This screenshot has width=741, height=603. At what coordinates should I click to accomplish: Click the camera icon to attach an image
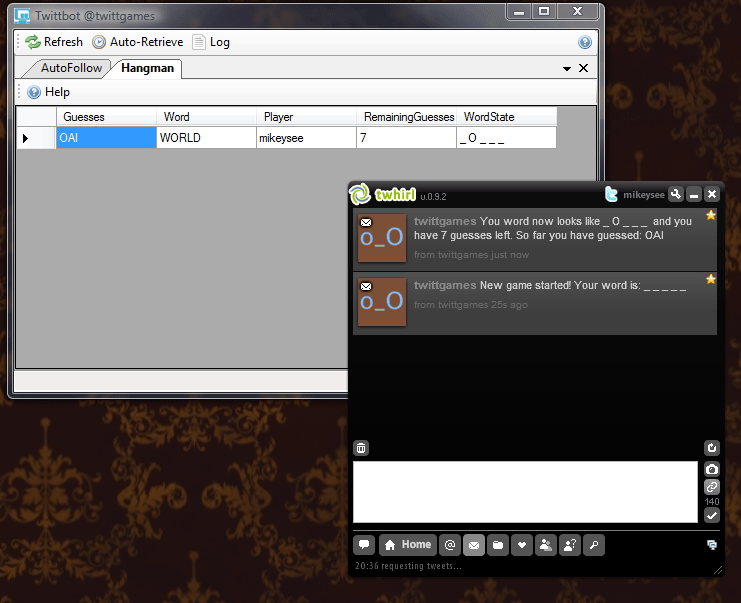click(712, 469)
